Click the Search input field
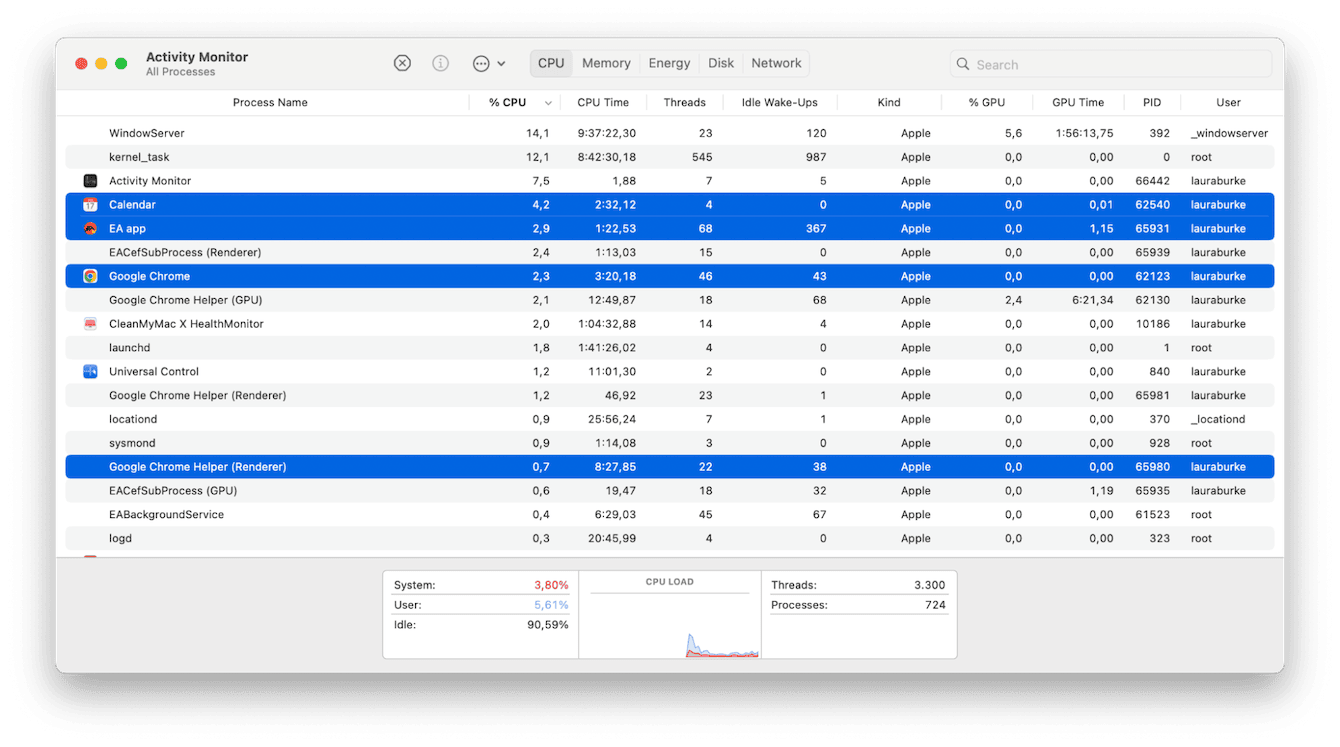This screenshot has width=1340, height=747. click(1110, 64)
